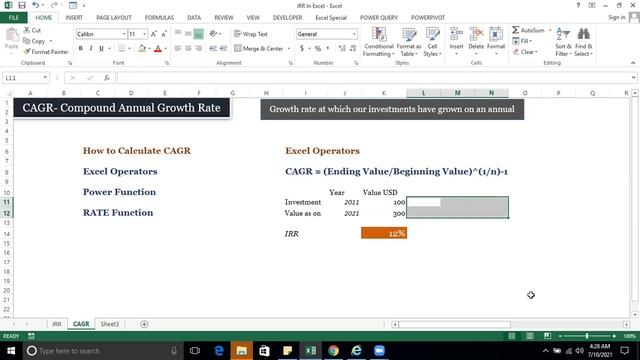The image size is (640, 360).
Task: Open the Sheet3 worksheet tab
Action: point(109,324)
